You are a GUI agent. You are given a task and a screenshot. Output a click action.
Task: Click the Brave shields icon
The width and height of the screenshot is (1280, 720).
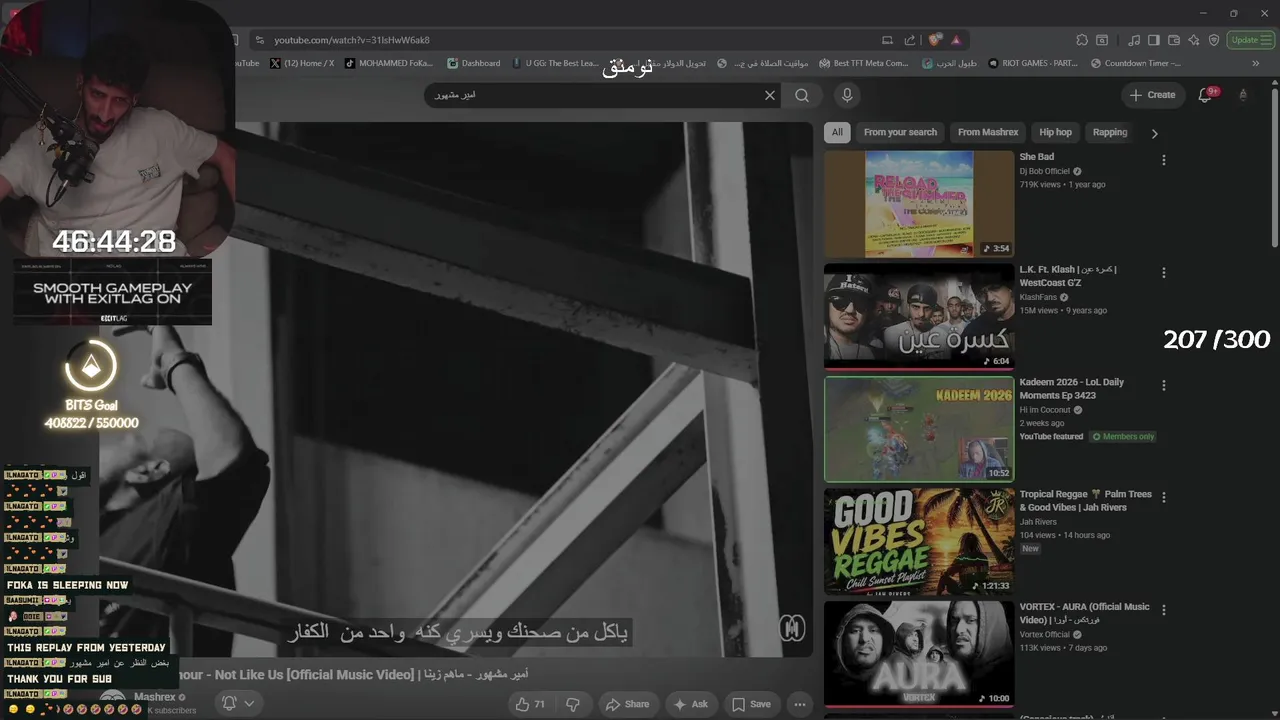click(935, 40)
